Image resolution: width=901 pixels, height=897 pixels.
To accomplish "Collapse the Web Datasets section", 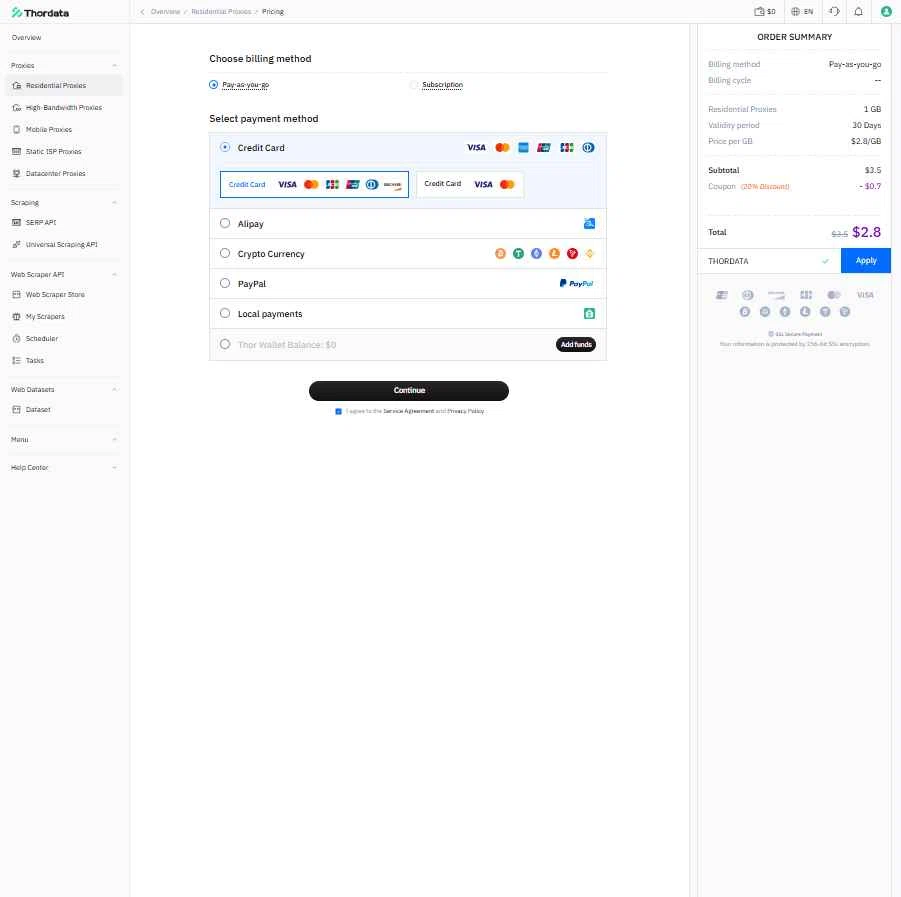I will pos(114,390).
